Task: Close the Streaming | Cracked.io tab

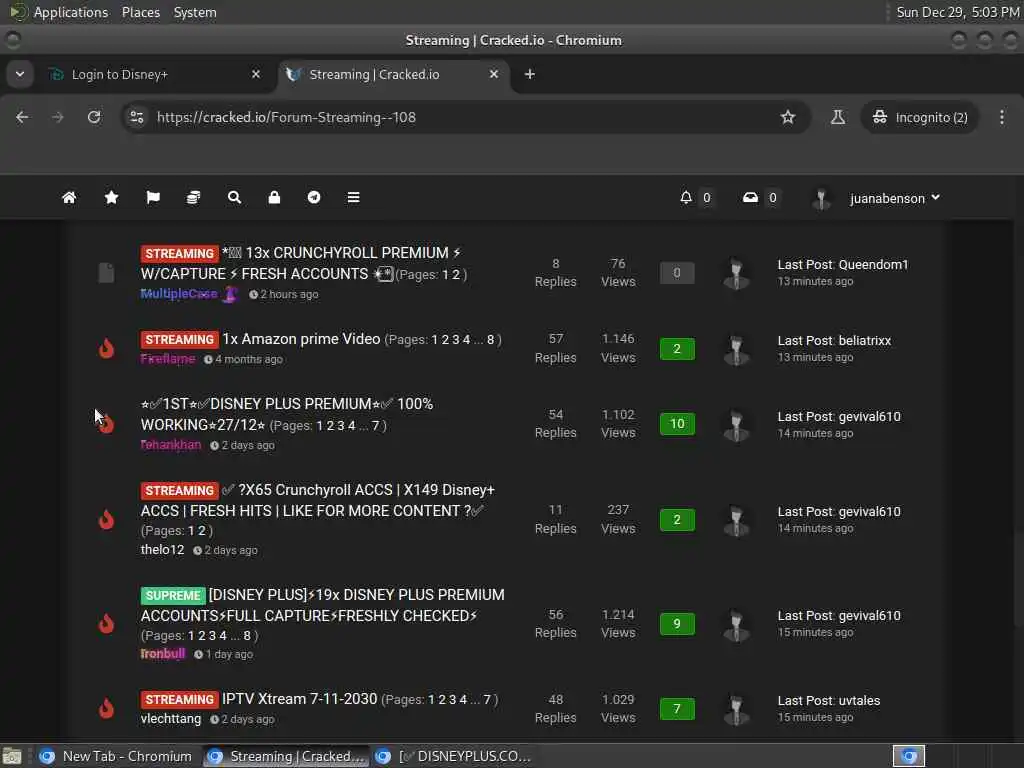Action: [x=494, y=74]
